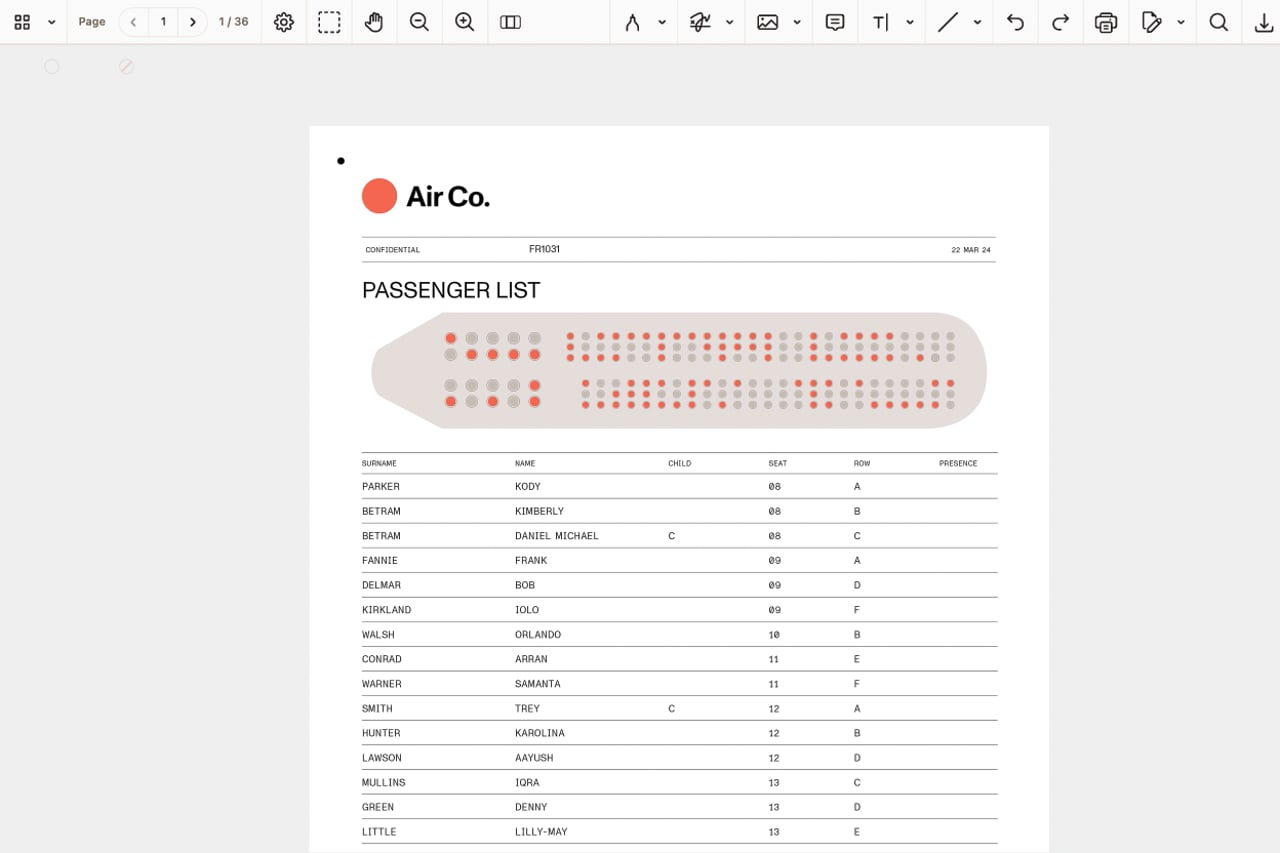1280x853 pixels.
Task: Search within the document
Action: click(x=1218, y=22)
